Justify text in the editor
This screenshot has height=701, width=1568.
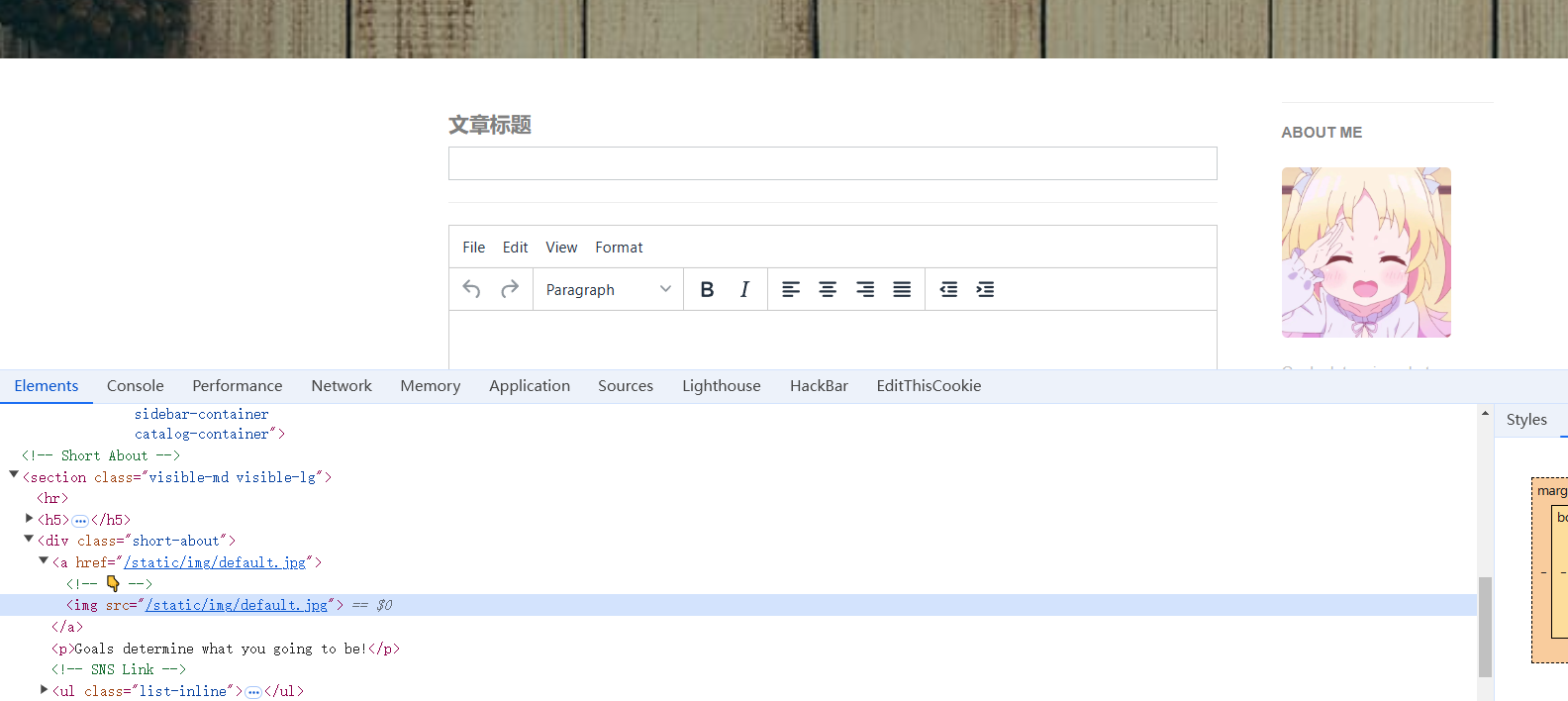click(x=902, y=289)
